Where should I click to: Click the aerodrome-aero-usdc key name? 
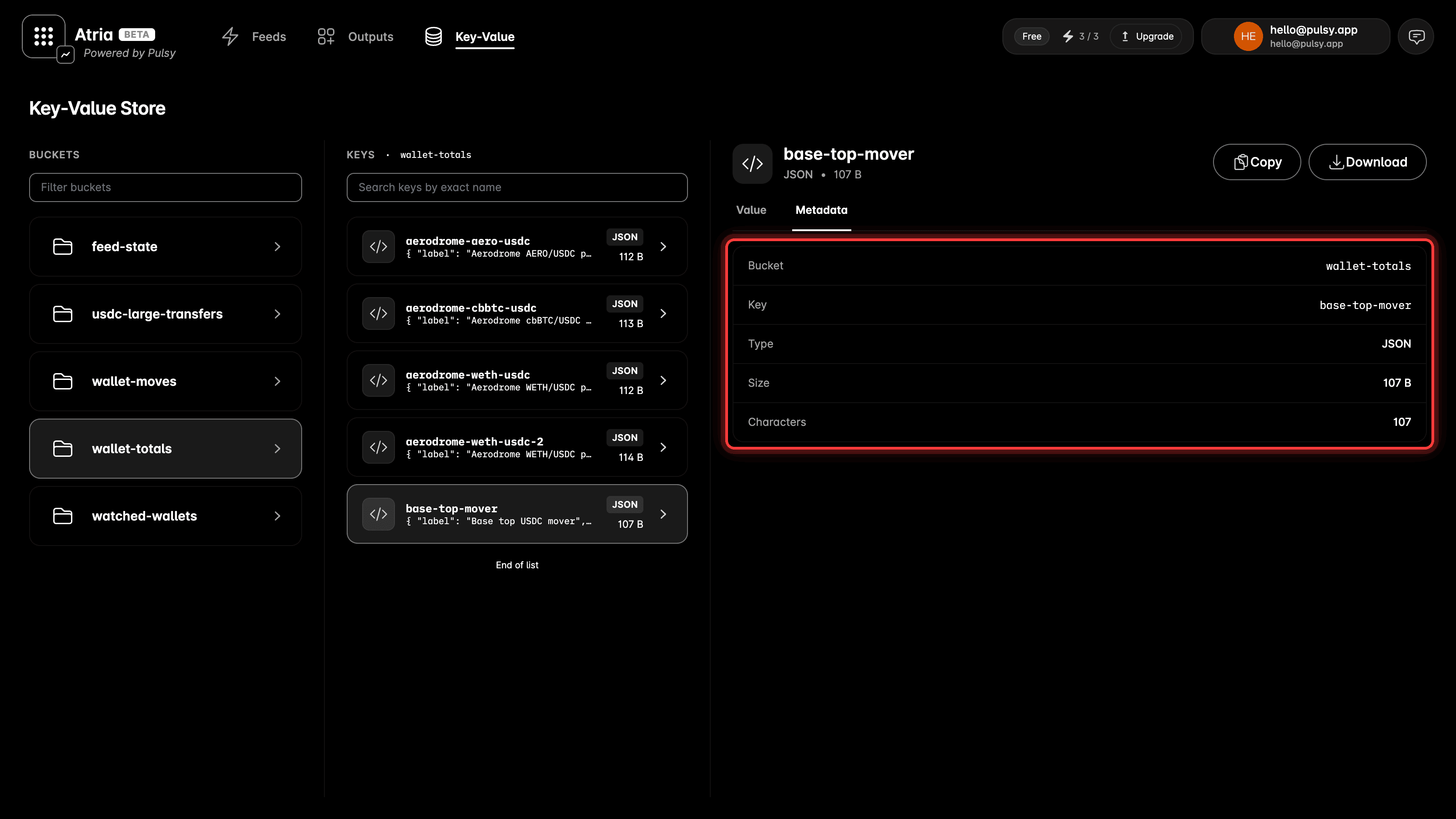[x=468, y=241]
